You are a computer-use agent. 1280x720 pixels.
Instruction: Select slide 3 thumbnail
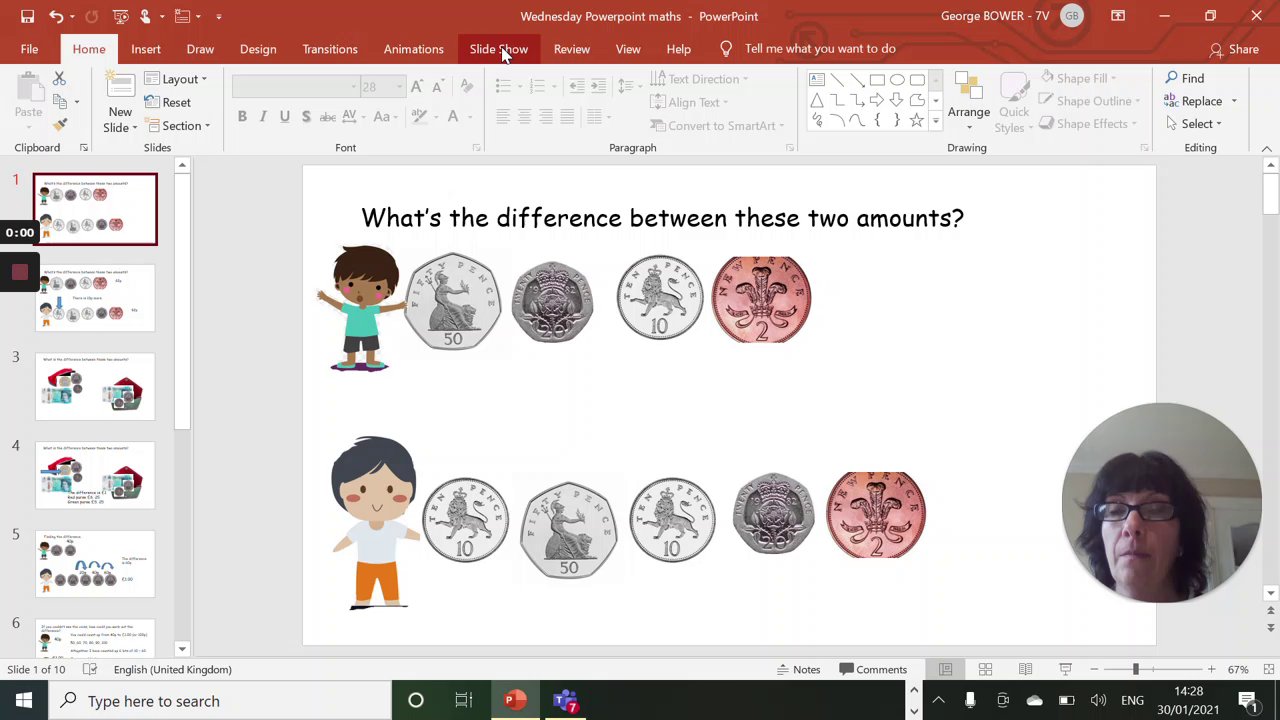click(95, 386)
